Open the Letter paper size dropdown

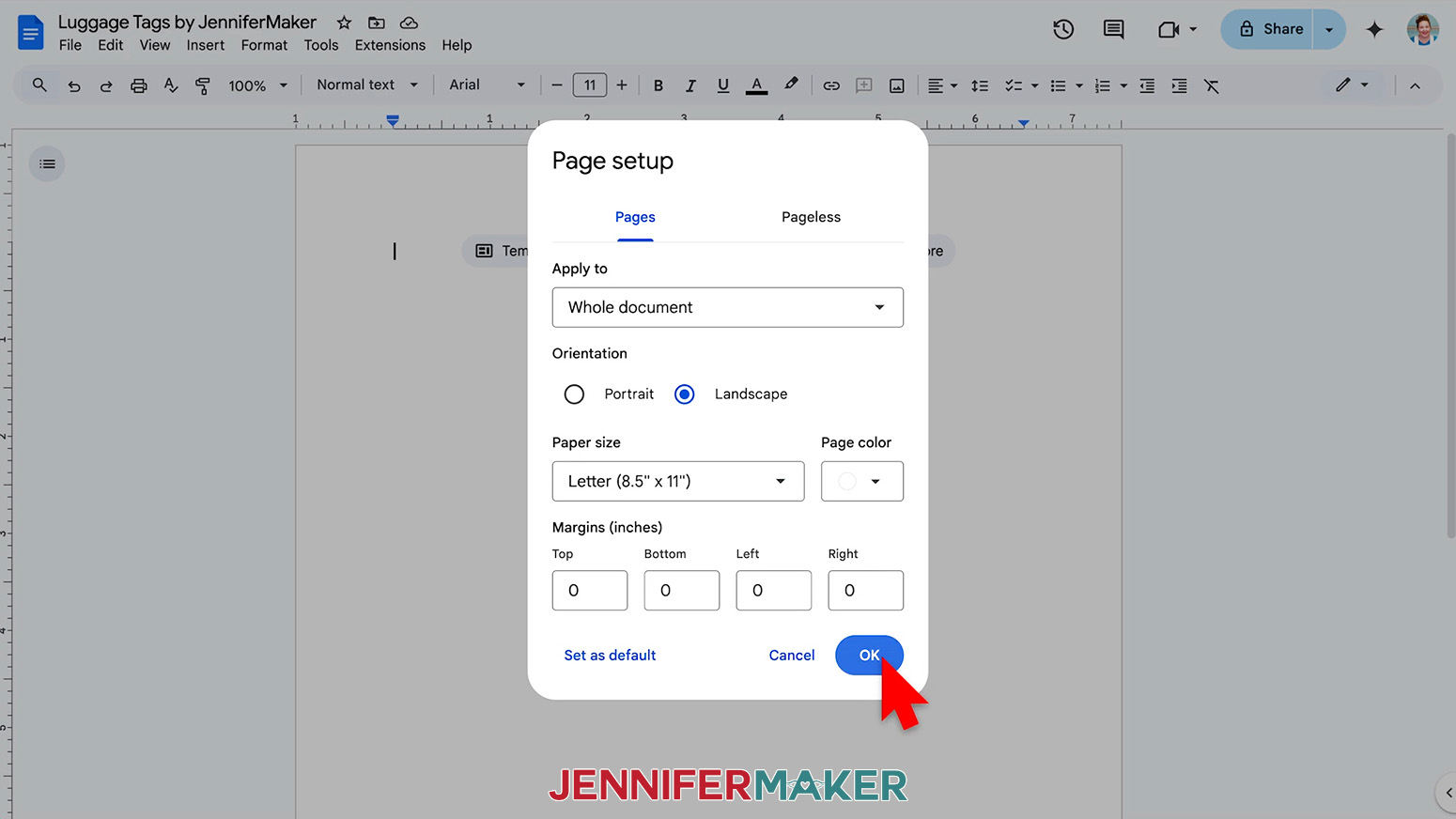click(x=678, y=481)
